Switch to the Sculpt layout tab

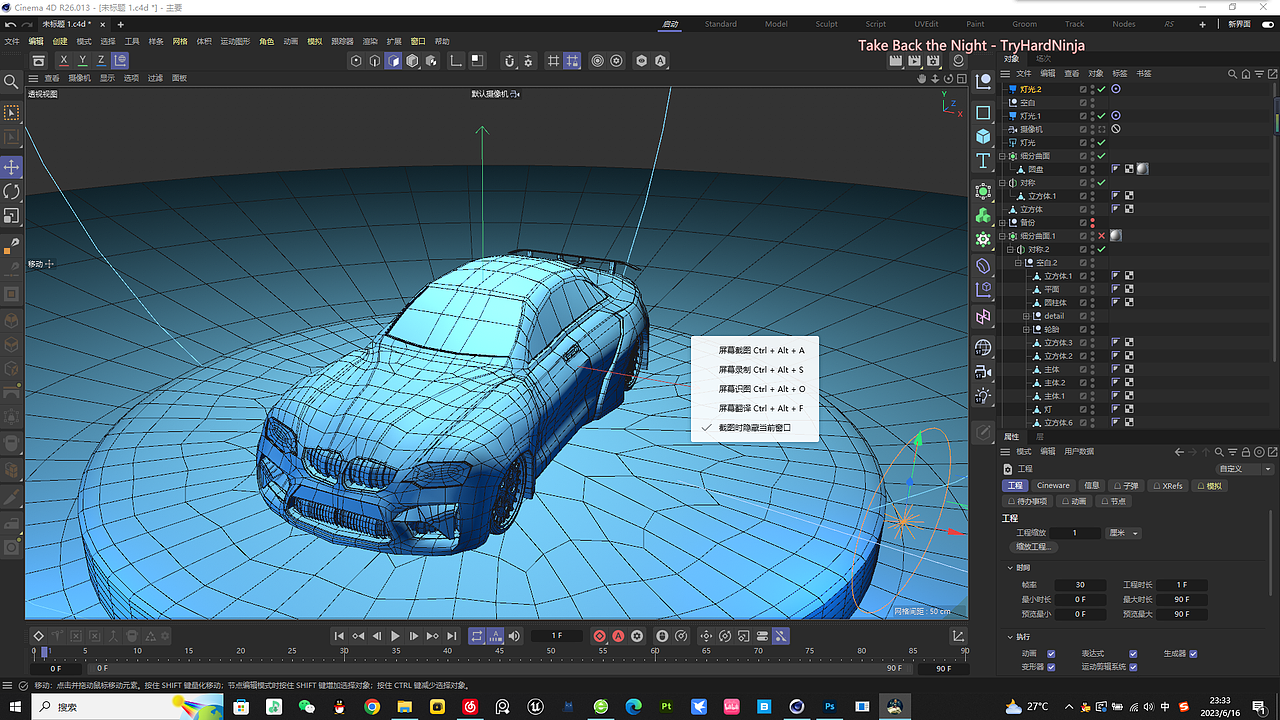(x=826, y=24)
